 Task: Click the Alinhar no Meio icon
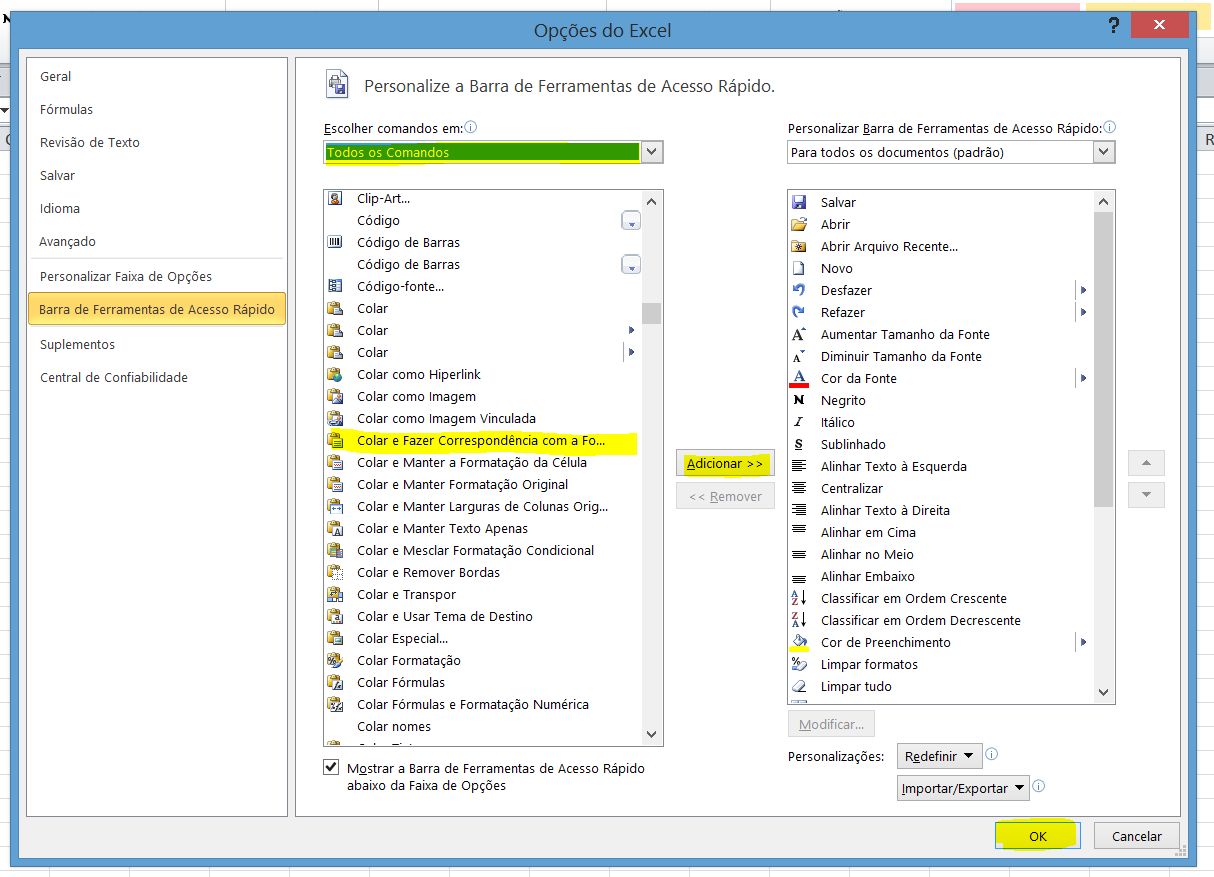pos(799,554)
